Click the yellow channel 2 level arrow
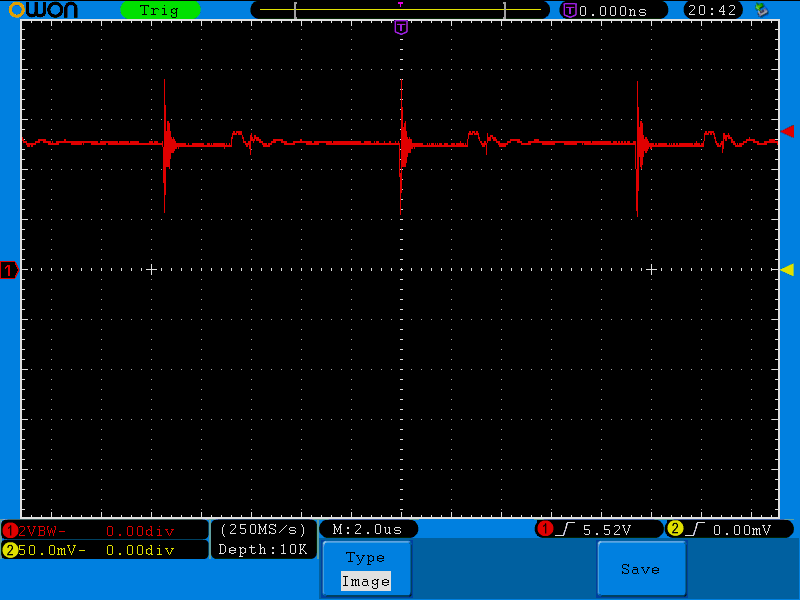The width and height of the screenshot is (800, 600). (787, 270)
